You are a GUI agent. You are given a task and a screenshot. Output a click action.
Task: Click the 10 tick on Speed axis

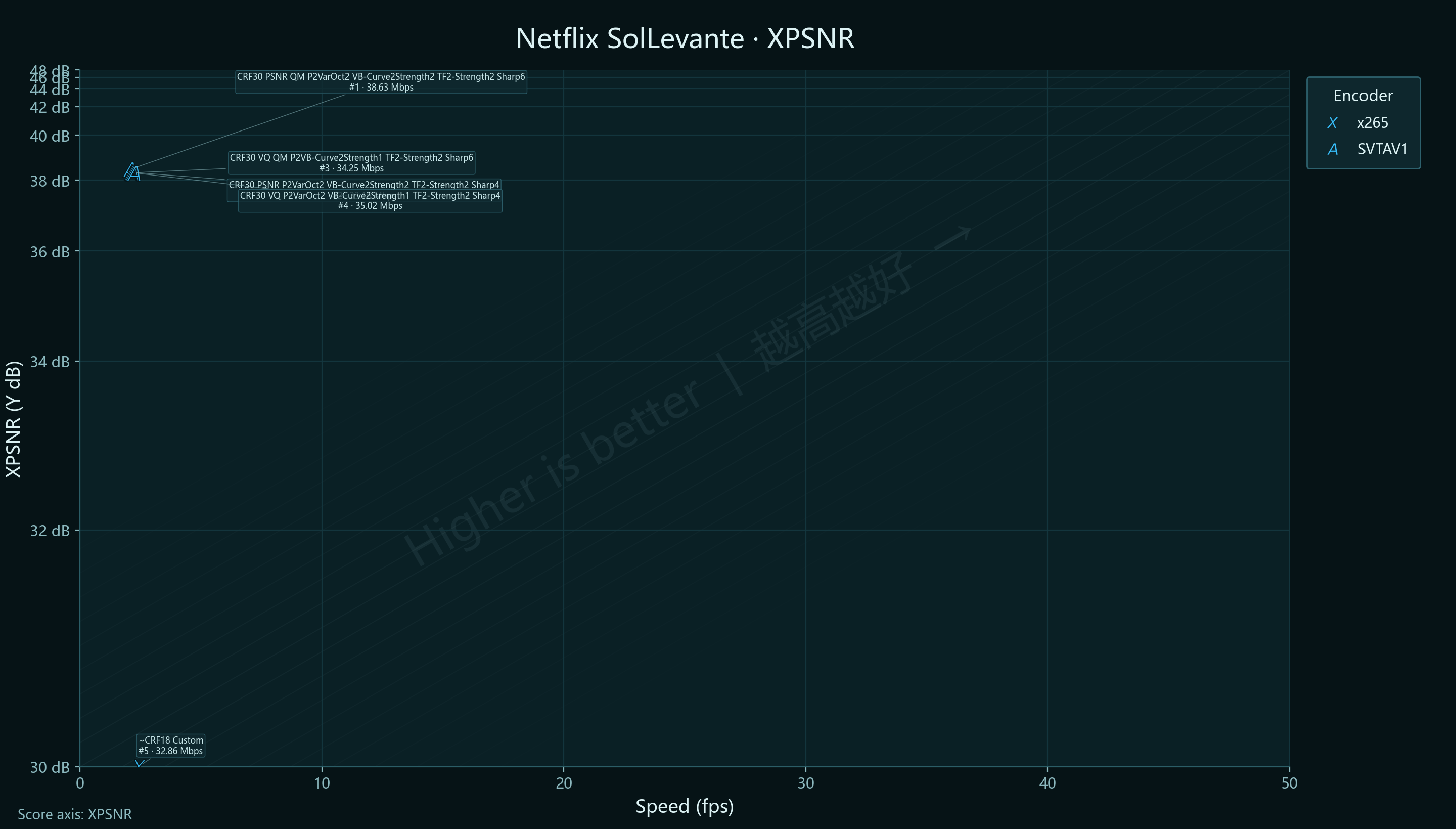[x=322, y=783]
